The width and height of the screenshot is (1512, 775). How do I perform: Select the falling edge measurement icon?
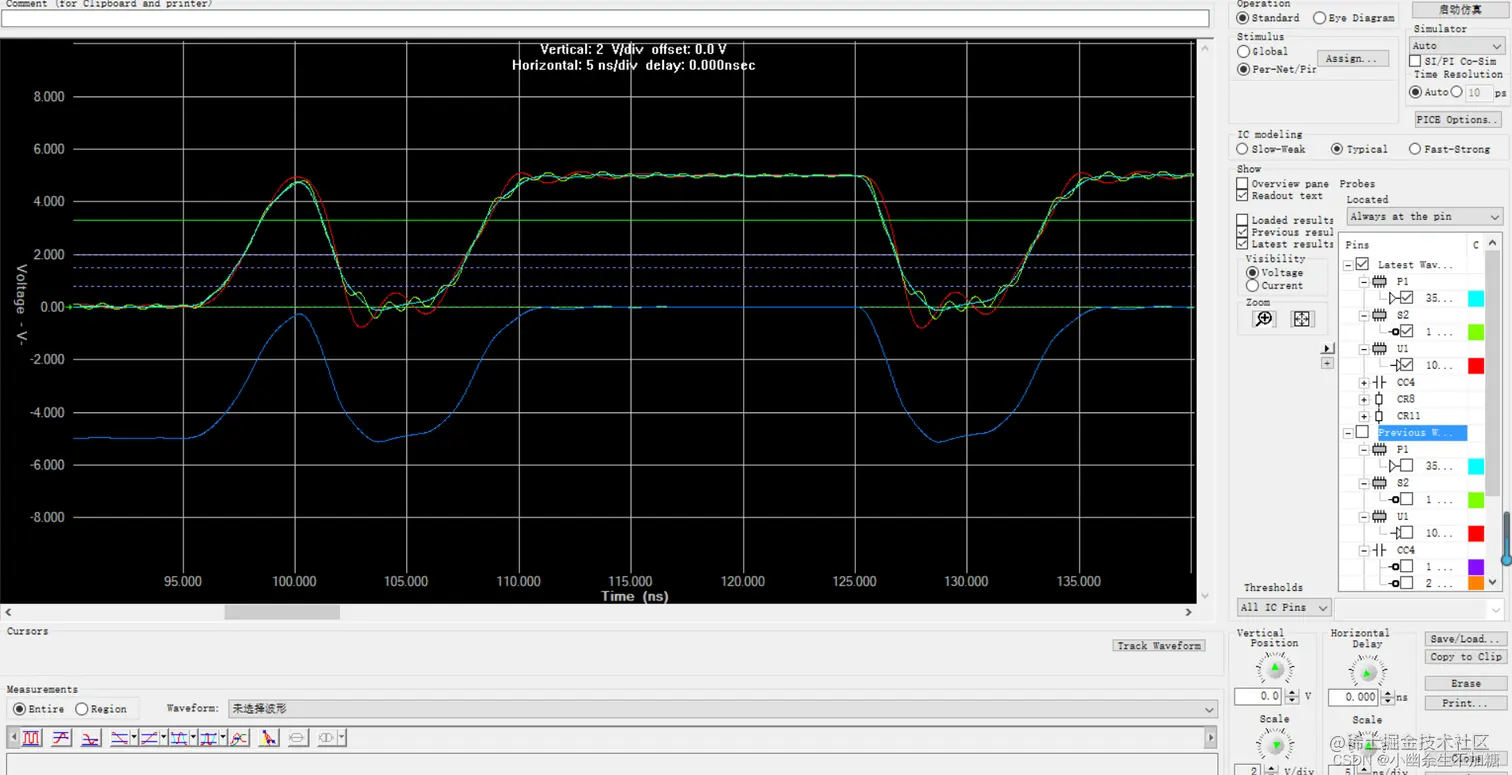90,738
